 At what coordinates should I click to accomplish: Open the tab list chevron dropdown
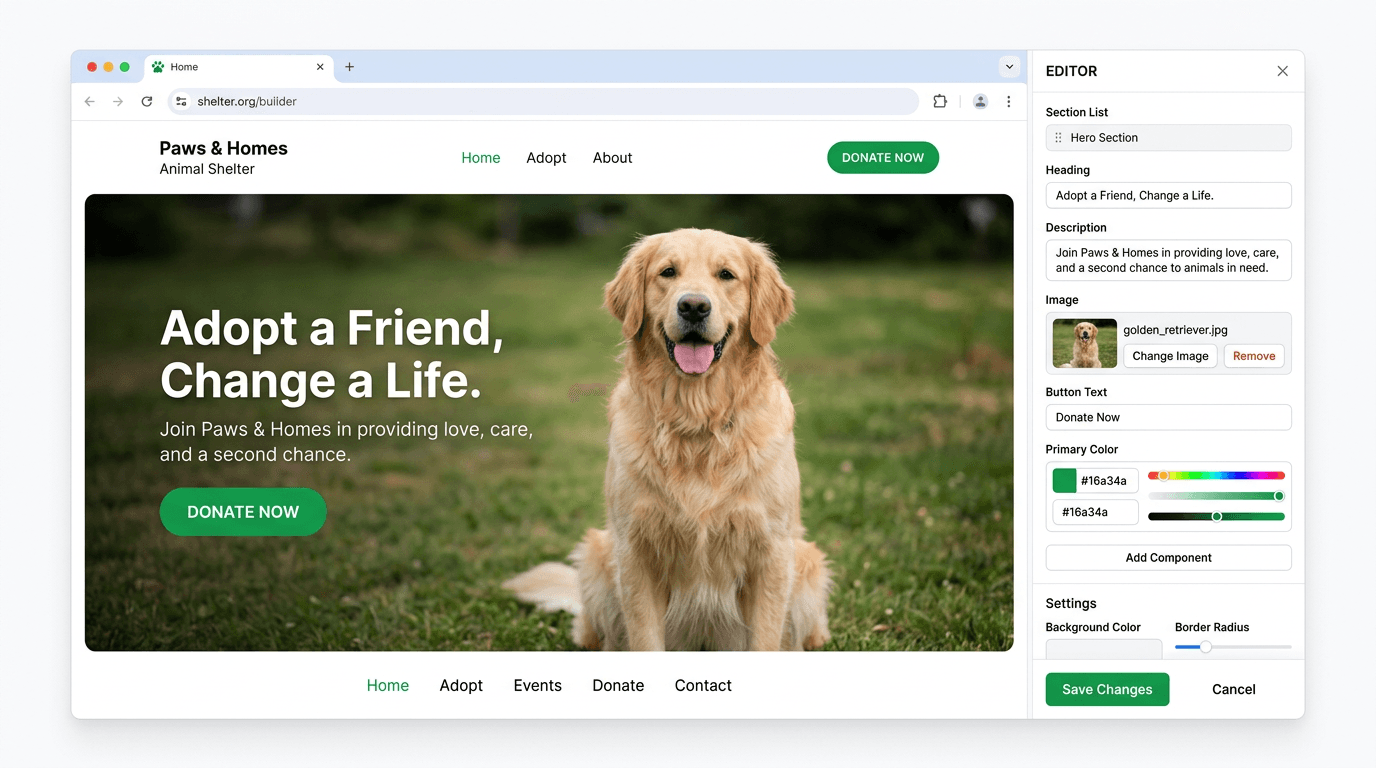(1009, 67)
